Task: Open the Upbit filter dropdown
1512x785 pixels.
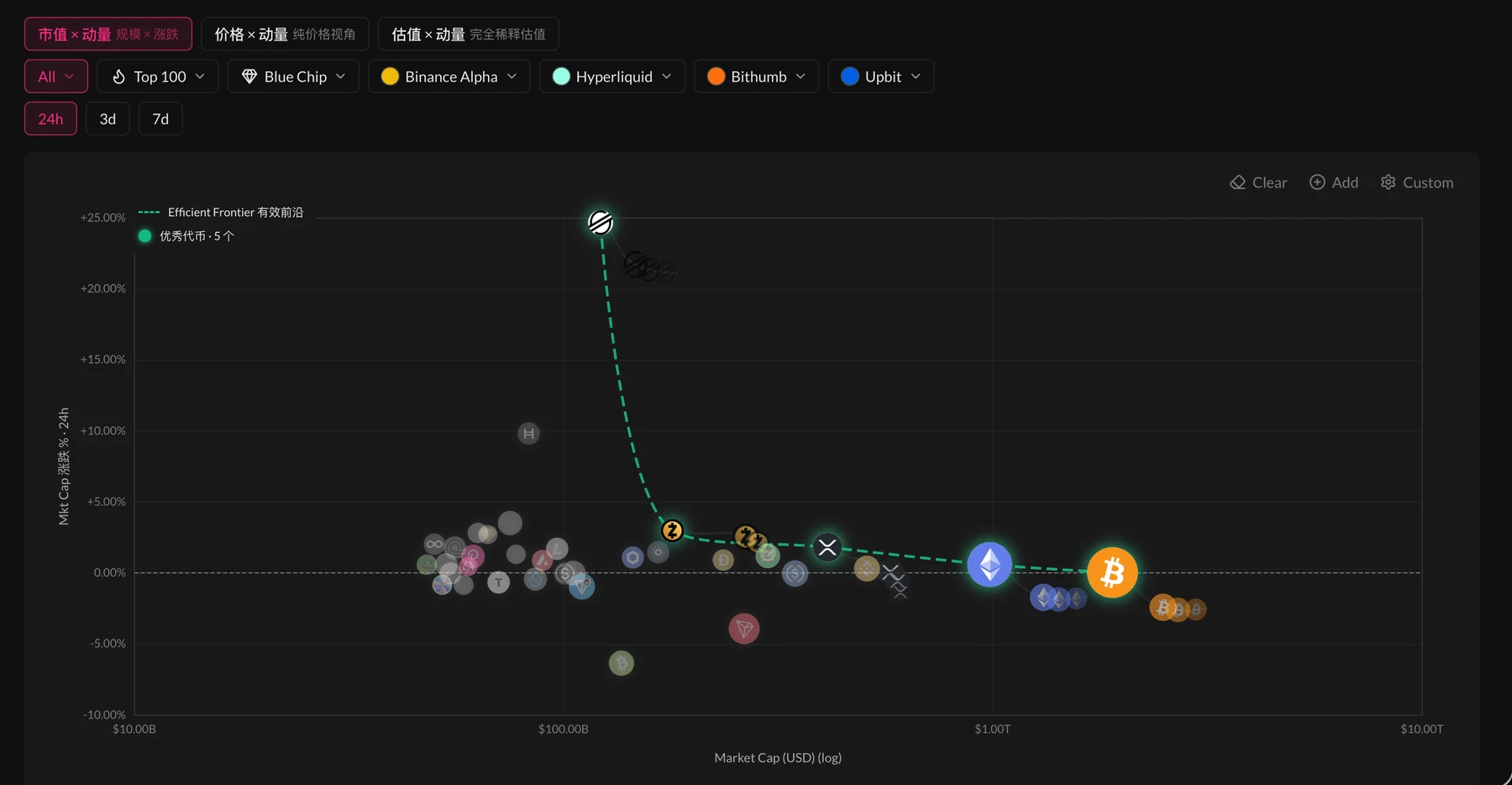Action: click(x=881, y=76)
